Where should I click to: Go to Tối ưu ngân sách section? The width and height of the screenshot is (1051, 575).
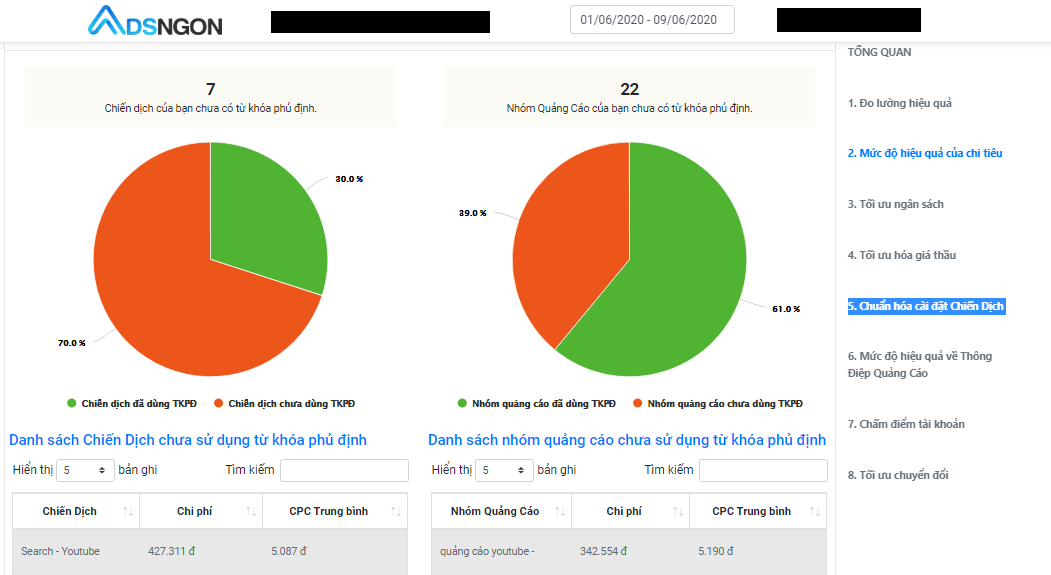(x=895, y=204)
